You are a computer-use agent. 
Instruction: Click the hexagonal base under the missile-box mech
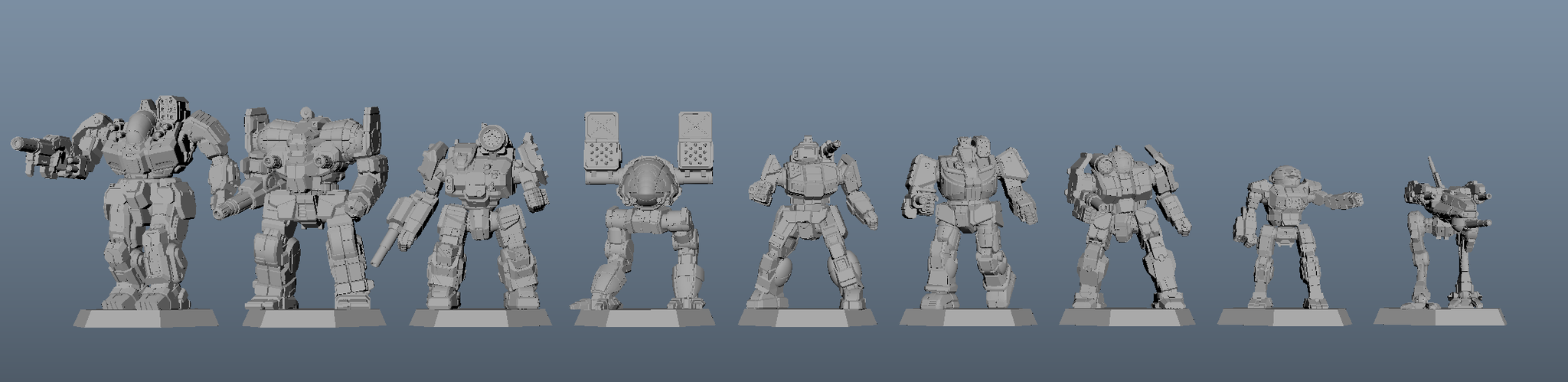[x=644, y=317]
